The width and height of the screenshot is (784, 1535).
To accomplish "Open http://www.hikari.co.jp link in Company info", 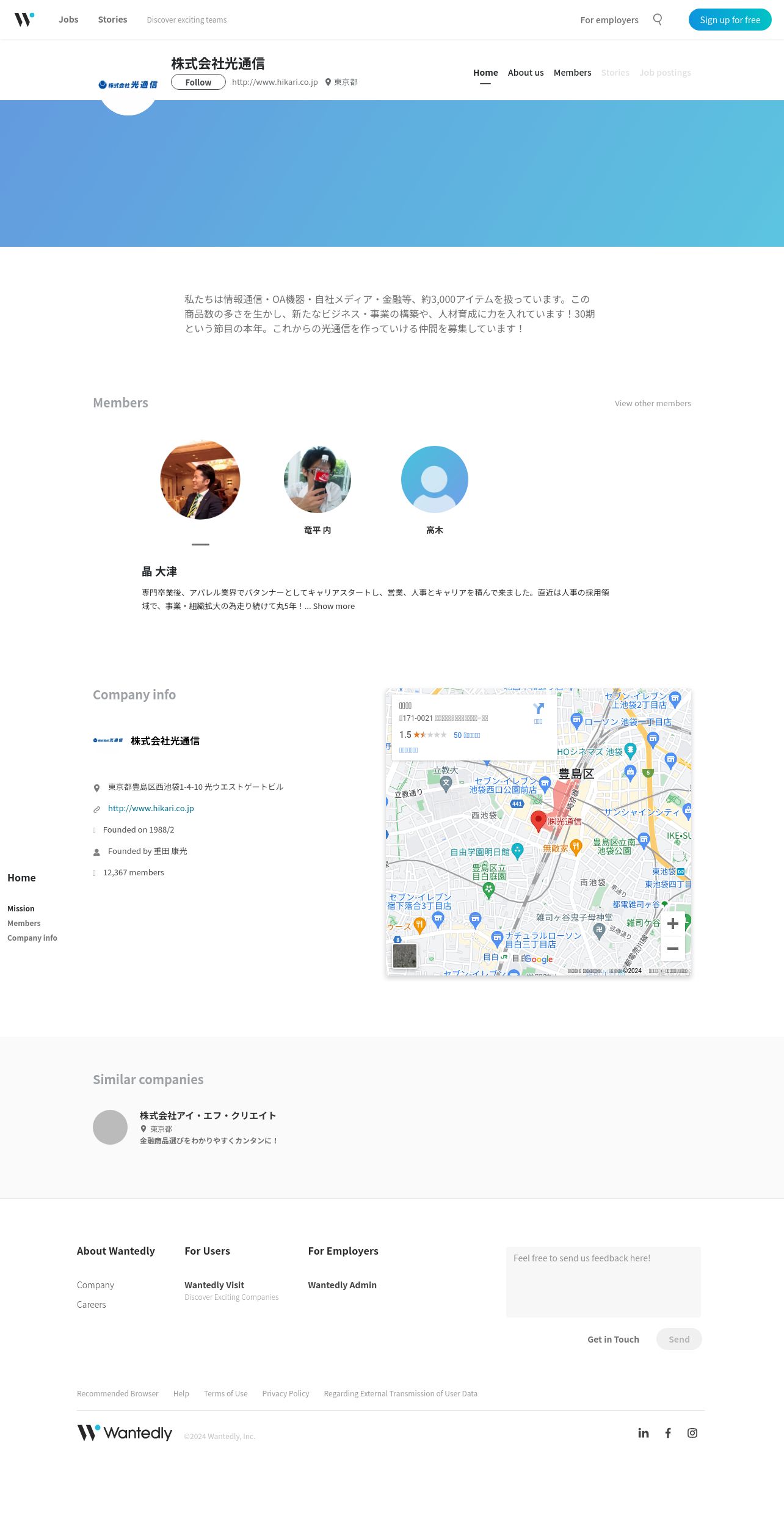I will click(x=151, y=808).
